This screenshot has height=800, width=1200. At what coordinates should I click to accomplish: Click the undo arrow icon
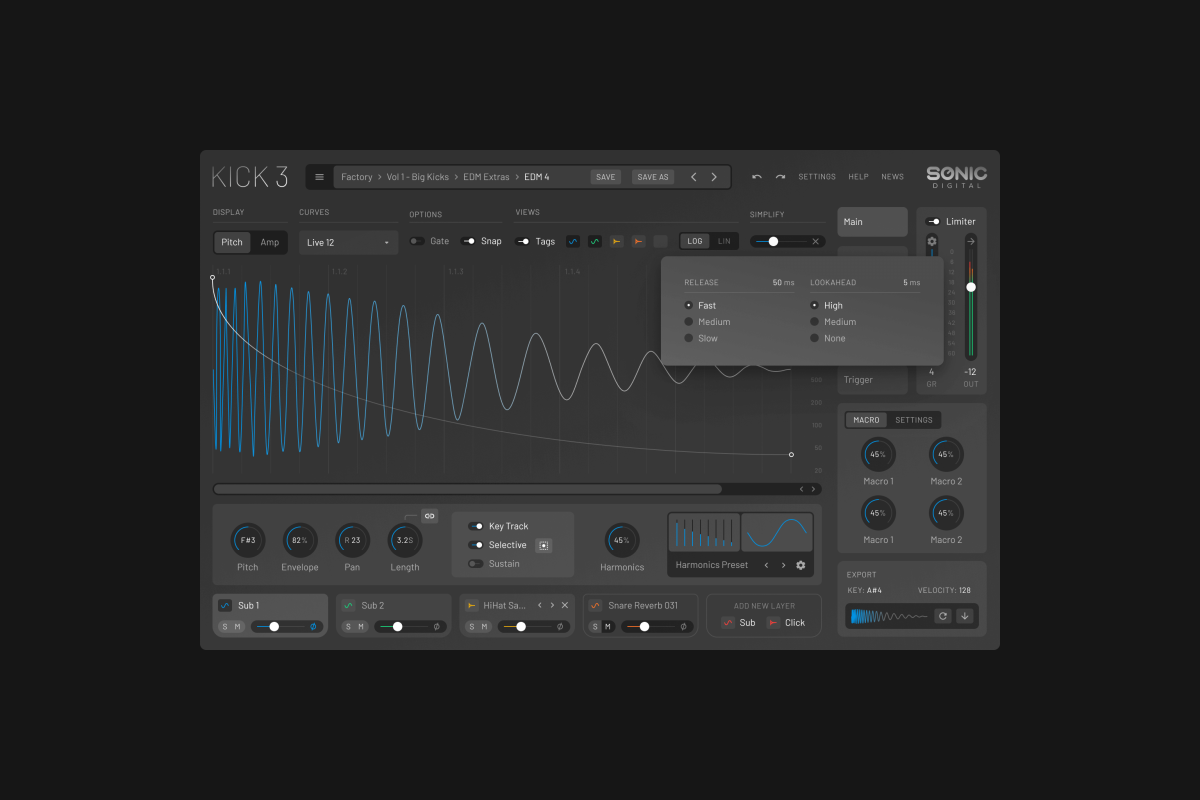click(757, 177)
